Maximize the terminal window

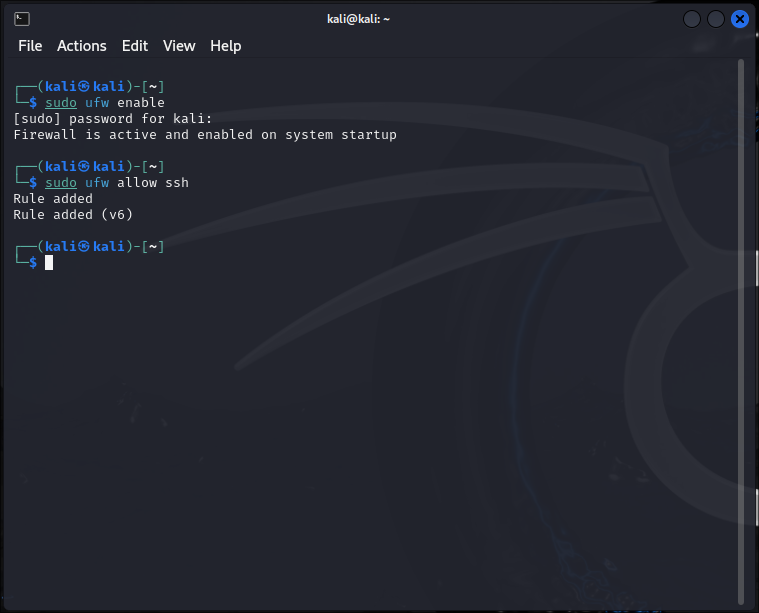[716, 19]
